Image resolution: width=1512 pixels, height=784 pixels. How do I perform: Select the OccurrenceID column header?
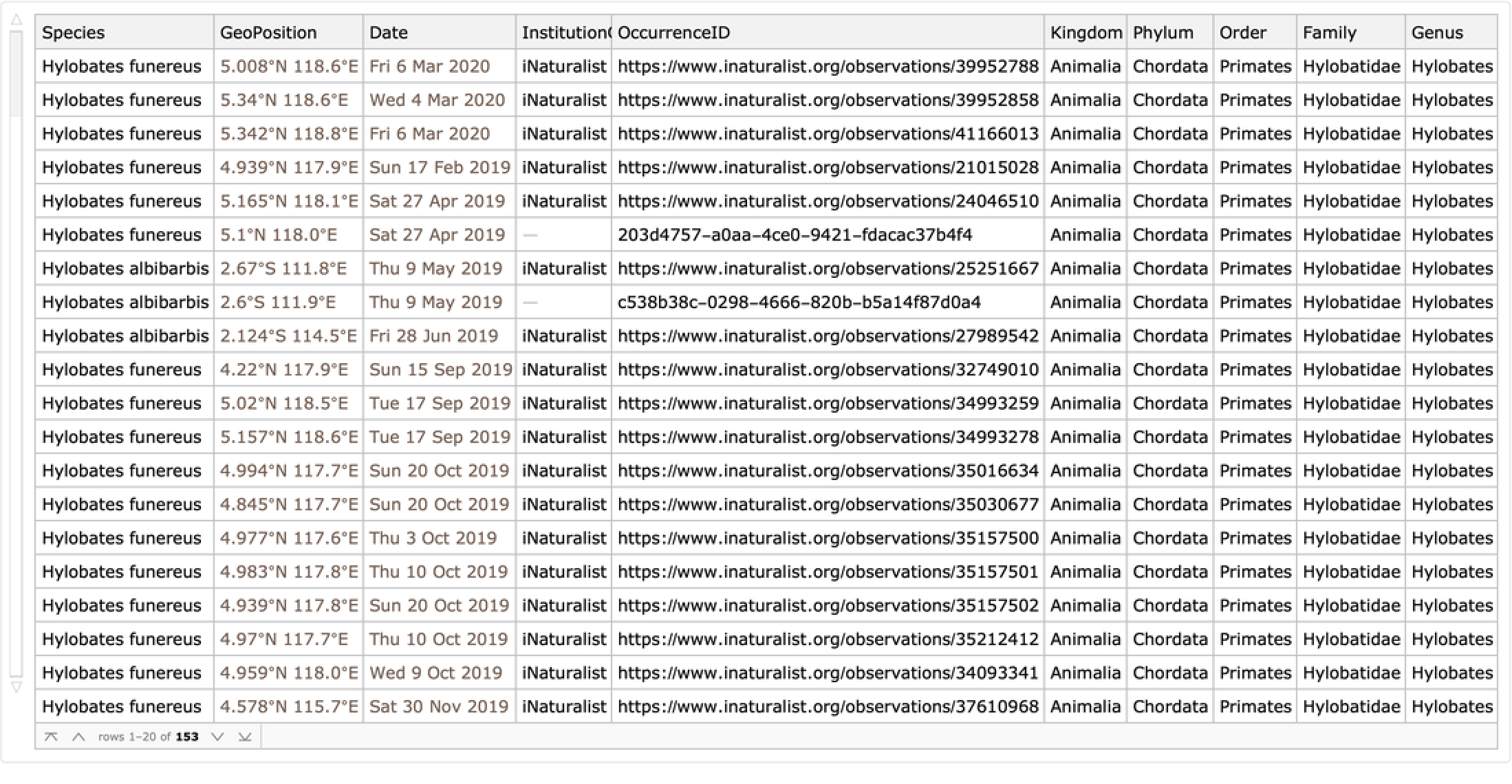[828, 32]
